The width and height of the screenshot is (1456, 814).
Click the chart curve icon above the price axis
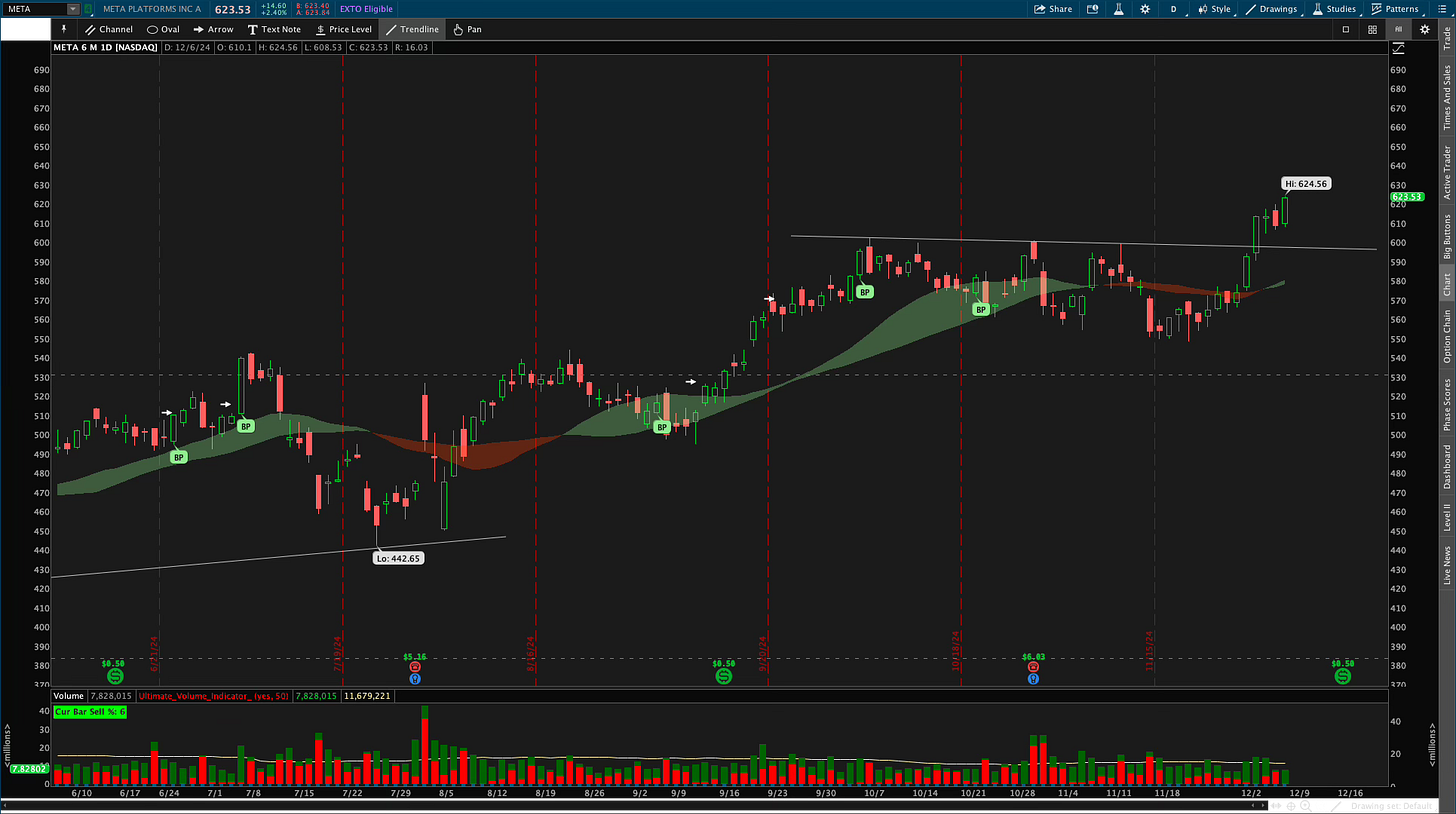click(1398, 47)
